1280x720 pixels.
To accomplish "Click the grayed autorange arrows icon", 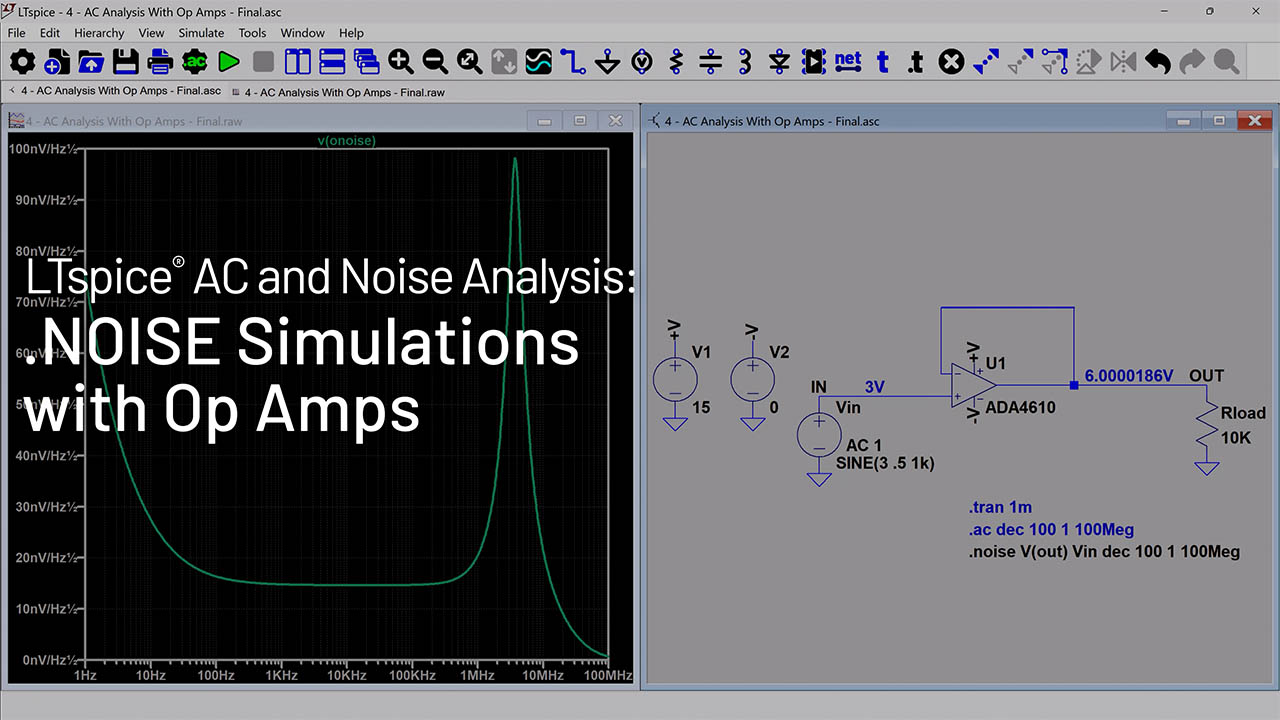I will pyautogui.click(x=504, y=62).
